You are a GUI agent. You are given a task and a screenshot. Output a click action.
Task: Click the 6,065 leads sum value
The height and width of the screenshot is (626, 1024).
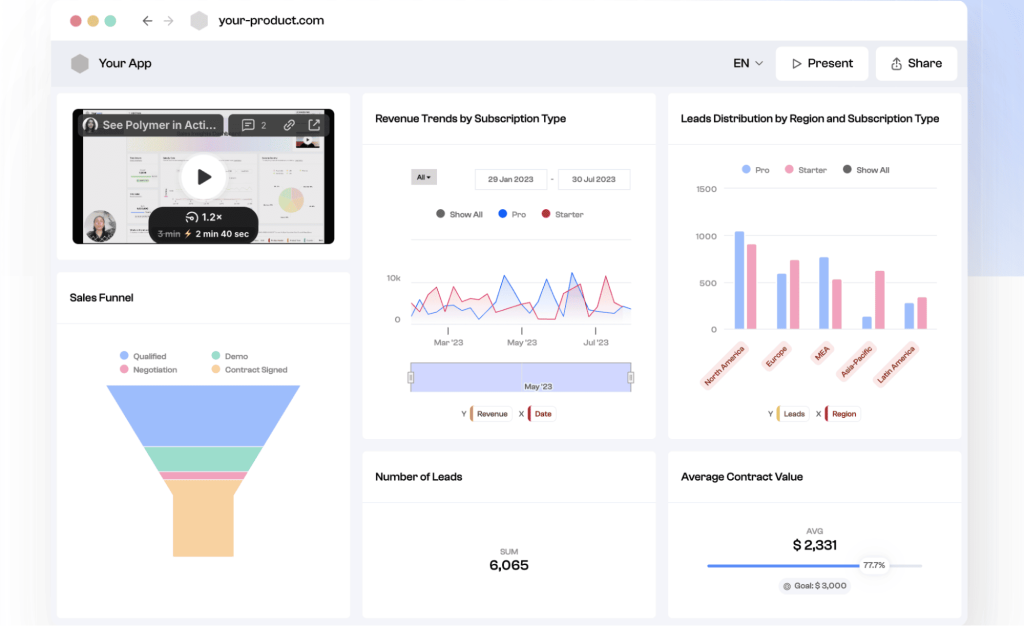[509, 565]
